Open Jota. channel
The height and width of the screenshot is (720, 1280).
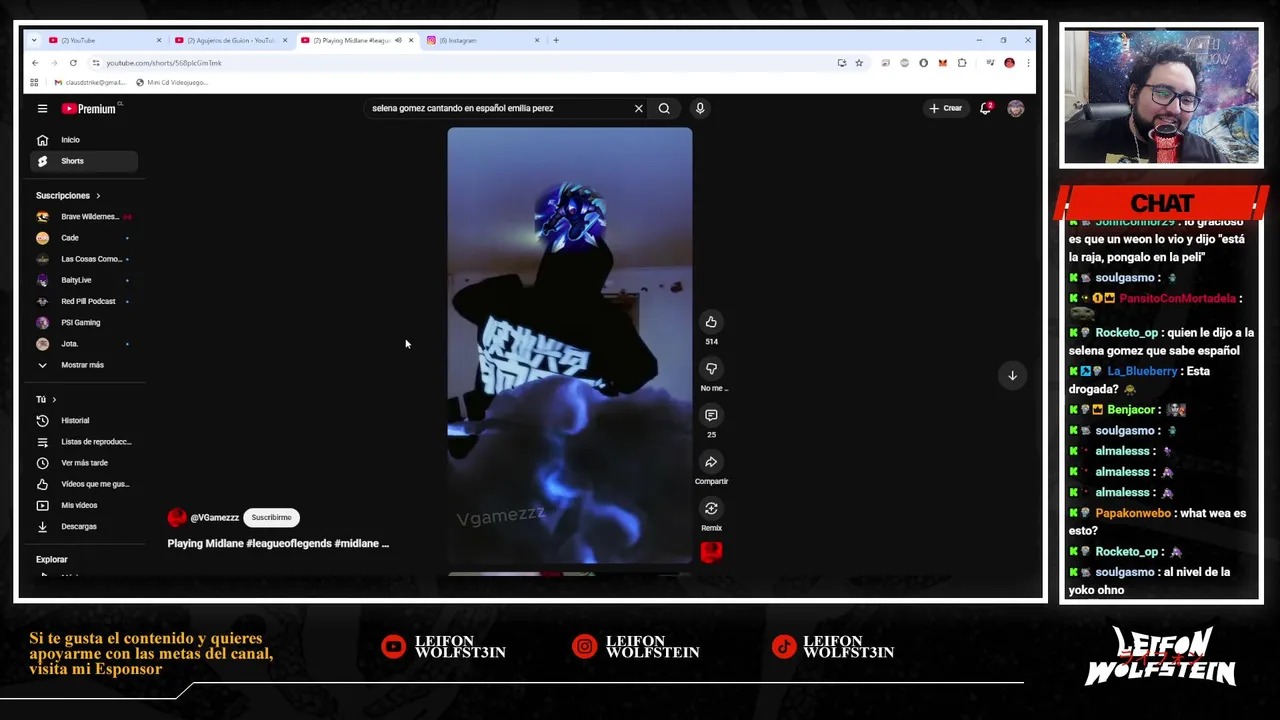(84, 344)
